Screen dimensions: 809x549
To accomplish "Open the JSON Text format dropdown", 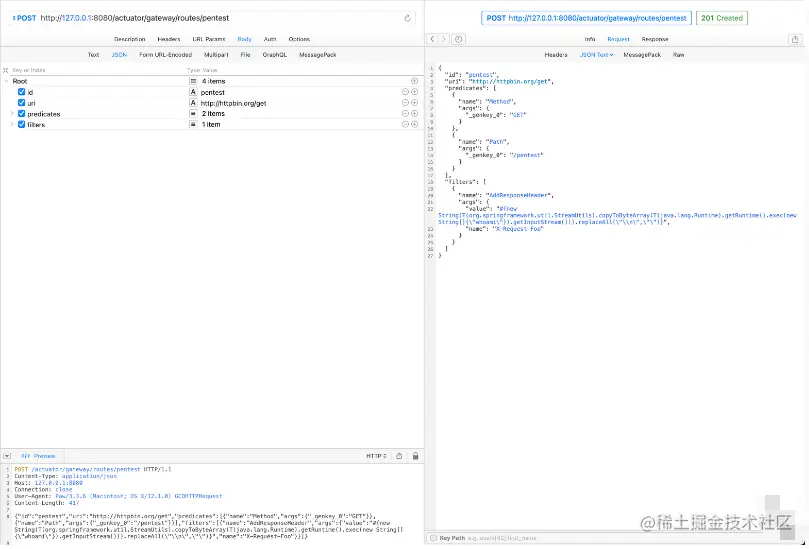I will coord(596,55).
